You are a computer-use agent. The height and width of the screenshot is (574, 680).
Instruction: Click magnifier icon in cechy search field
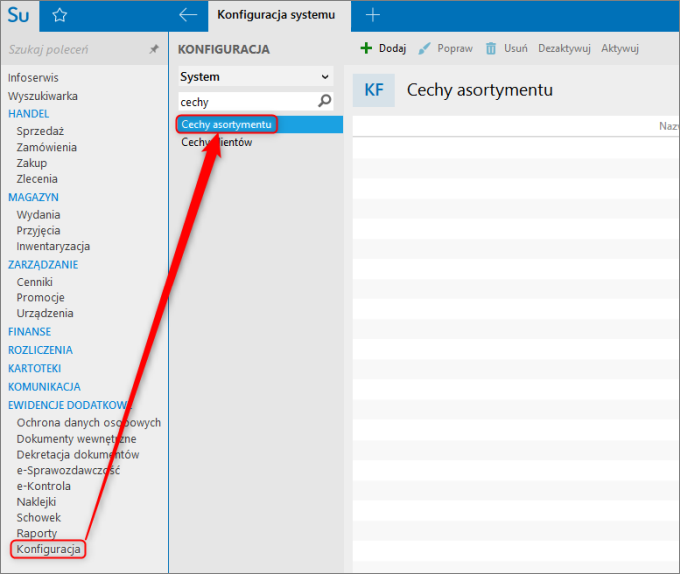pos(324,101)
